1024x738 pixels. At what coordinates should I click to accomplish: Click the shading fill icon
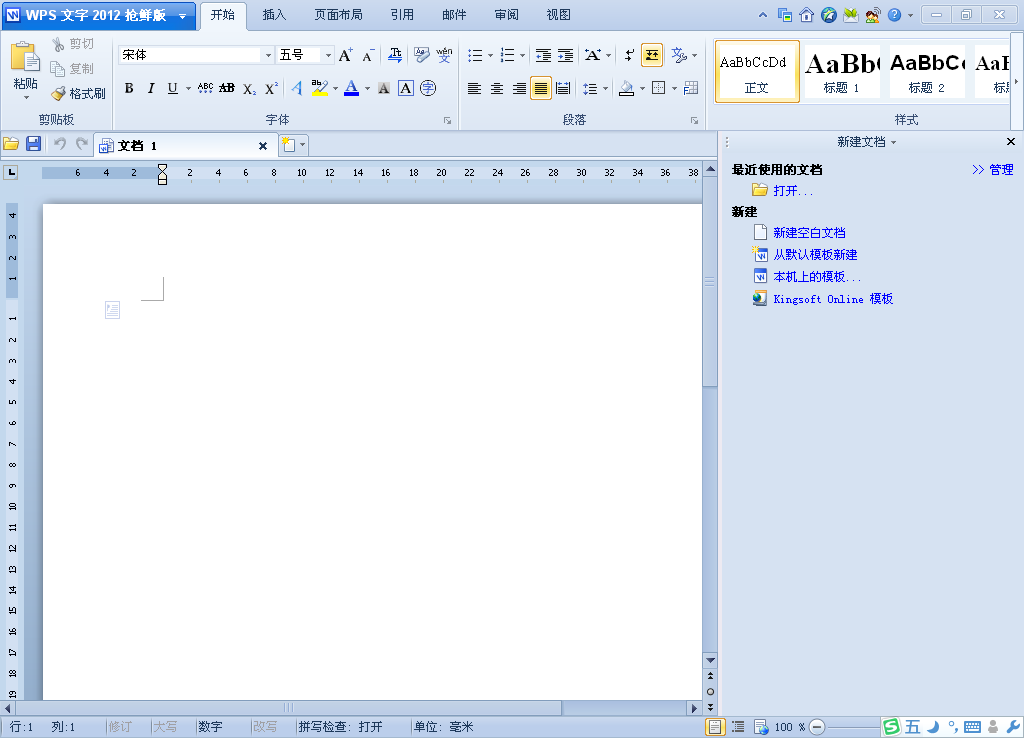(628, 88)
